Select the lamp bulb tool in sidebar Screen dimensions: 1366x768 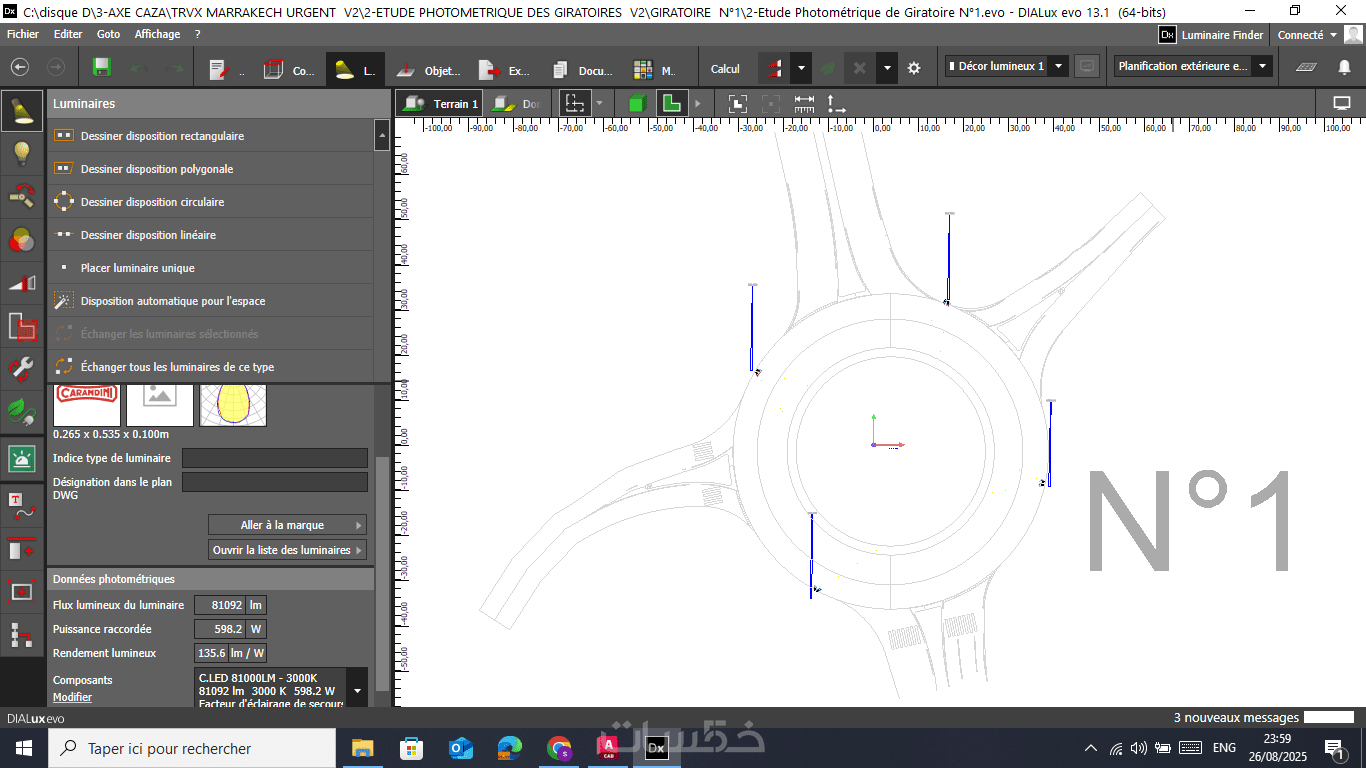tap(22, 153)
